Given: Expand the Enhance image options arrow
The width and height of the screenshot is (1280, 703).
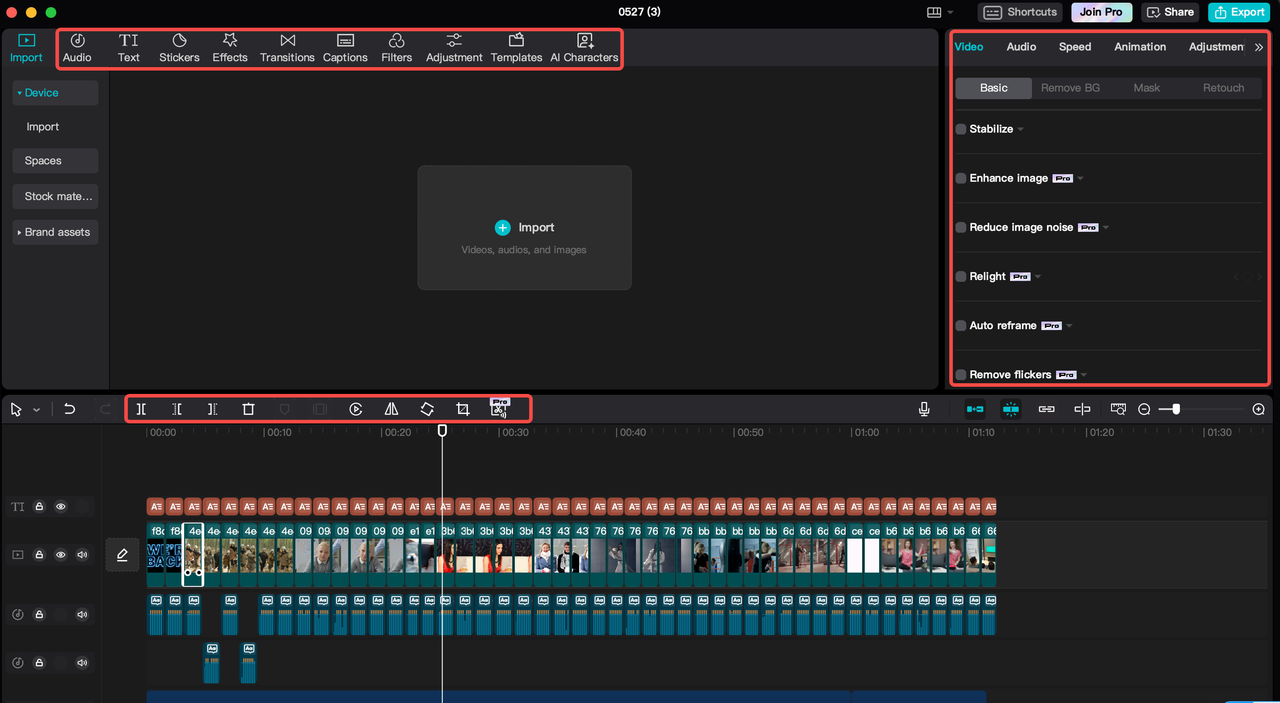Looking at the screenshot, I should coord(1081,178).
